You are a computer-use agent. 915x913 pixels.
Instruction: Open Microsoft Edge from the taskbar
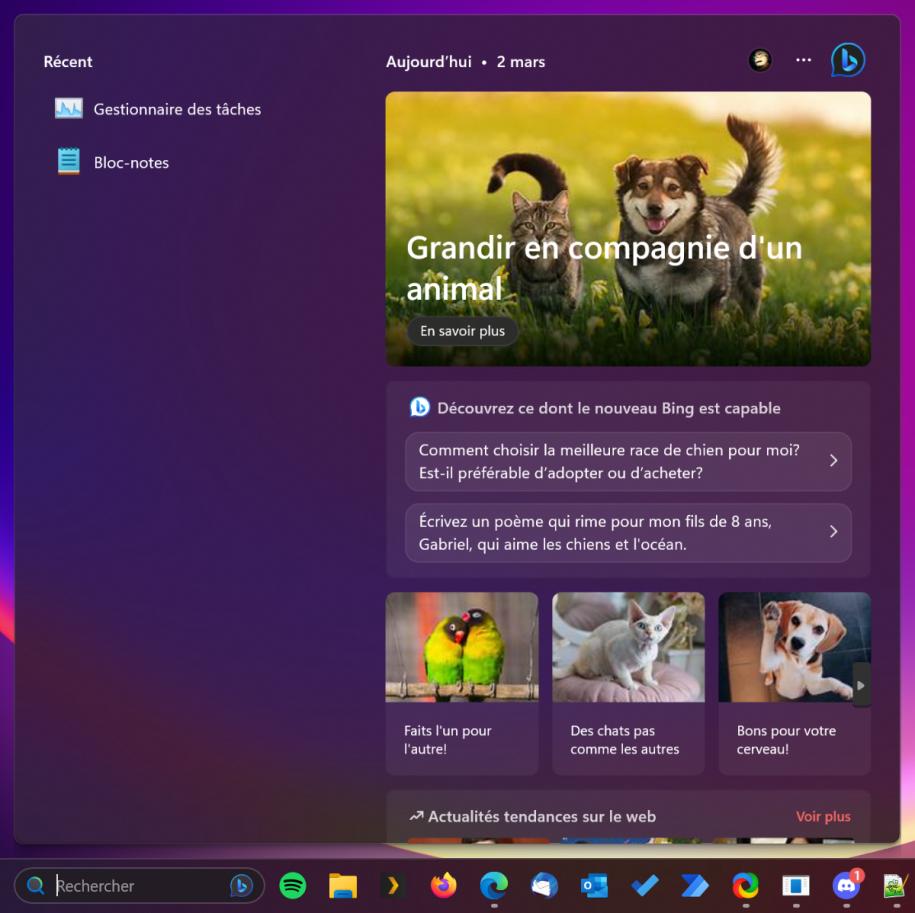(x=494, y=885)
